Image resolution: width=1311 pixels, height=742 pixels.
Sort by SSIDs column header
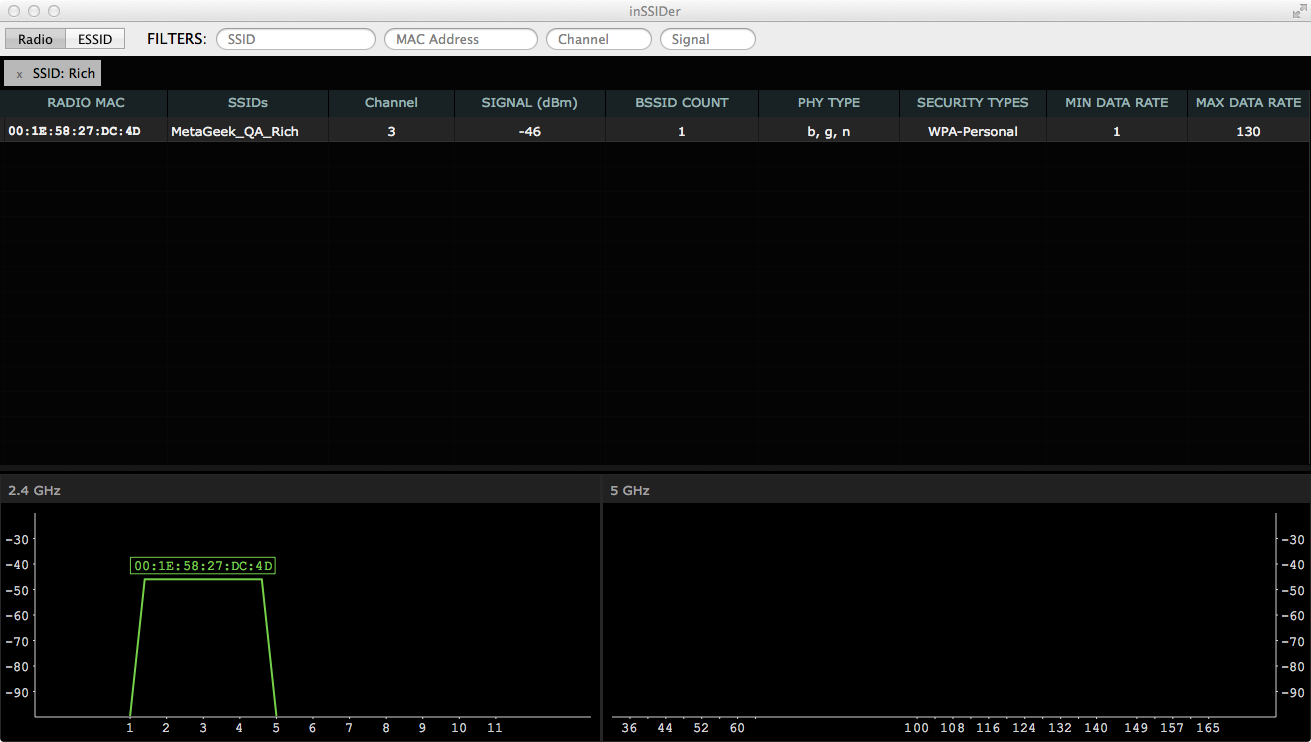pyautogui.click(x=248, y=102)
